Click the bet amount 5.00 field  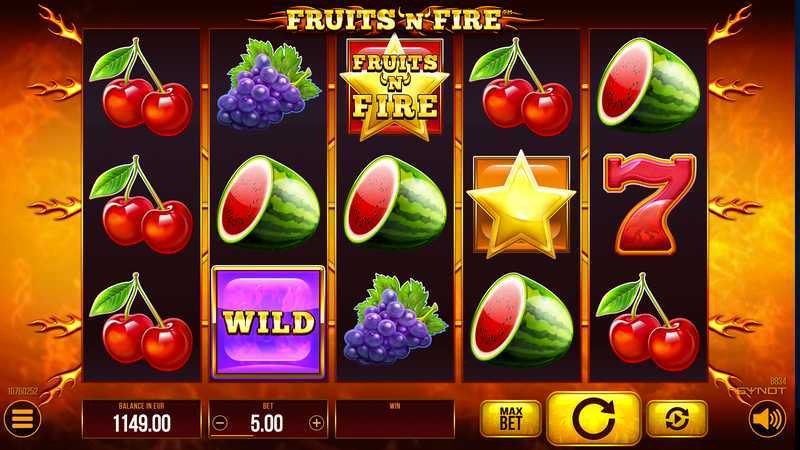coord(267,423)
